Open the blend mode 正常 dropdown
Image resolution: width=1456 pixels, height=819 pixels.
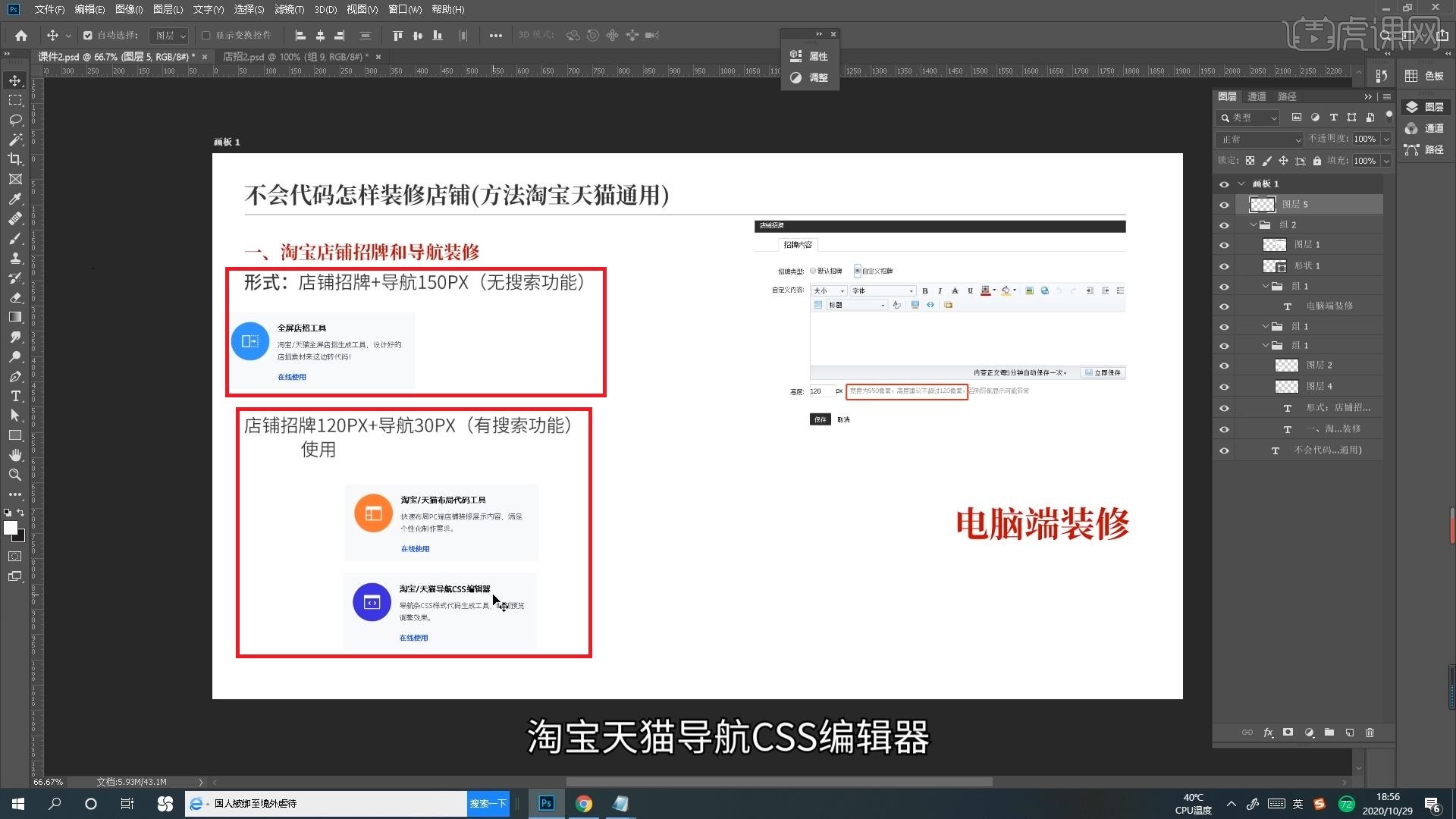coord(1260,140)
